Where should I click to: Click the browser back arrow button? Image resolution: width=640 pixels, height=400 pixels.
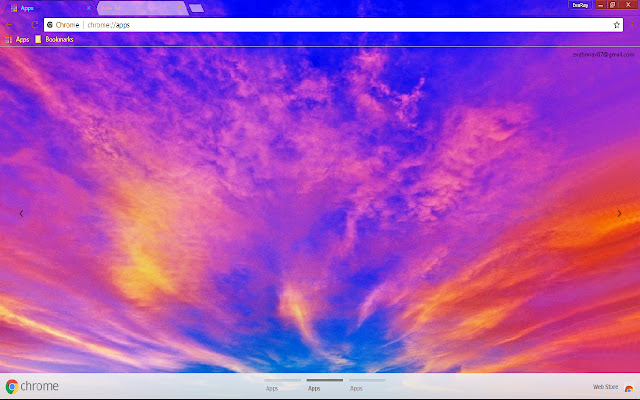pyautogui.click(x=9, y=24)
